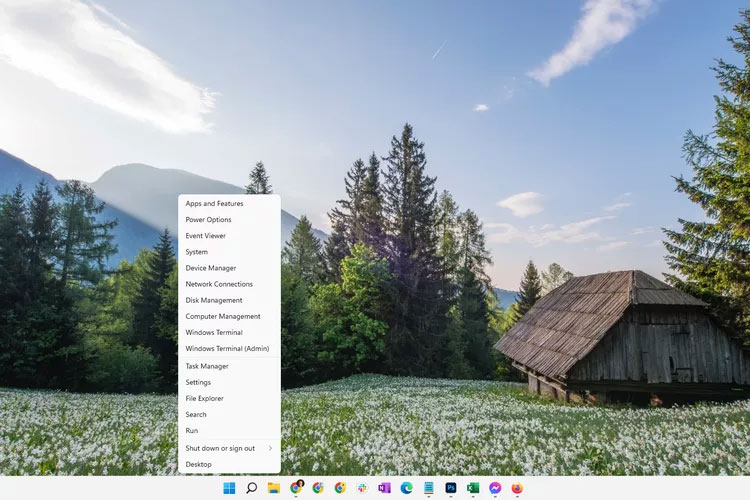750x500 pixels.
Task: Switch to the Notepad taskbar icon
Action: pyautogui.click(x=429, y=488)
